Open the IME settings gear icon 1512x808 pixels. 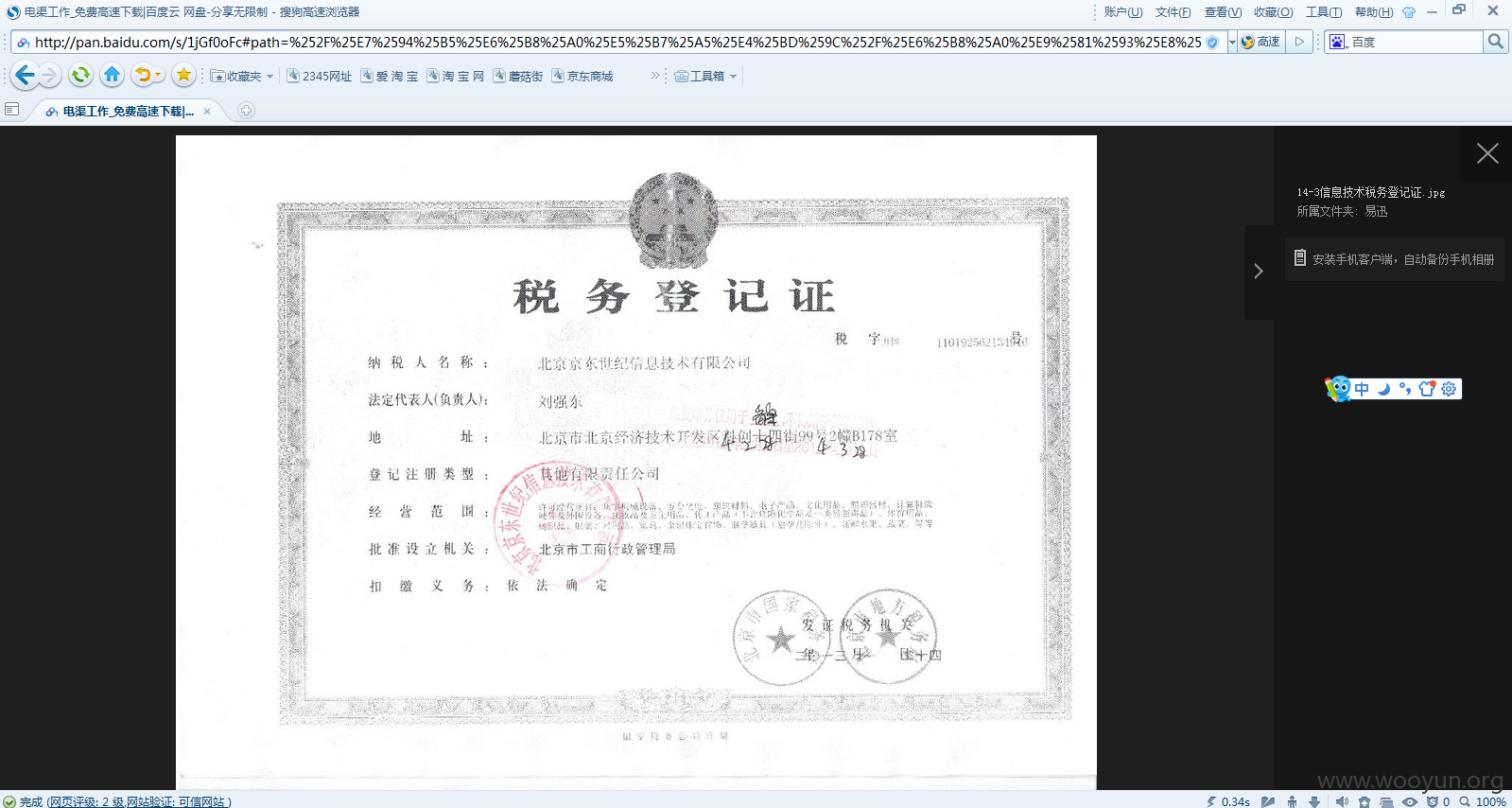1449,389
